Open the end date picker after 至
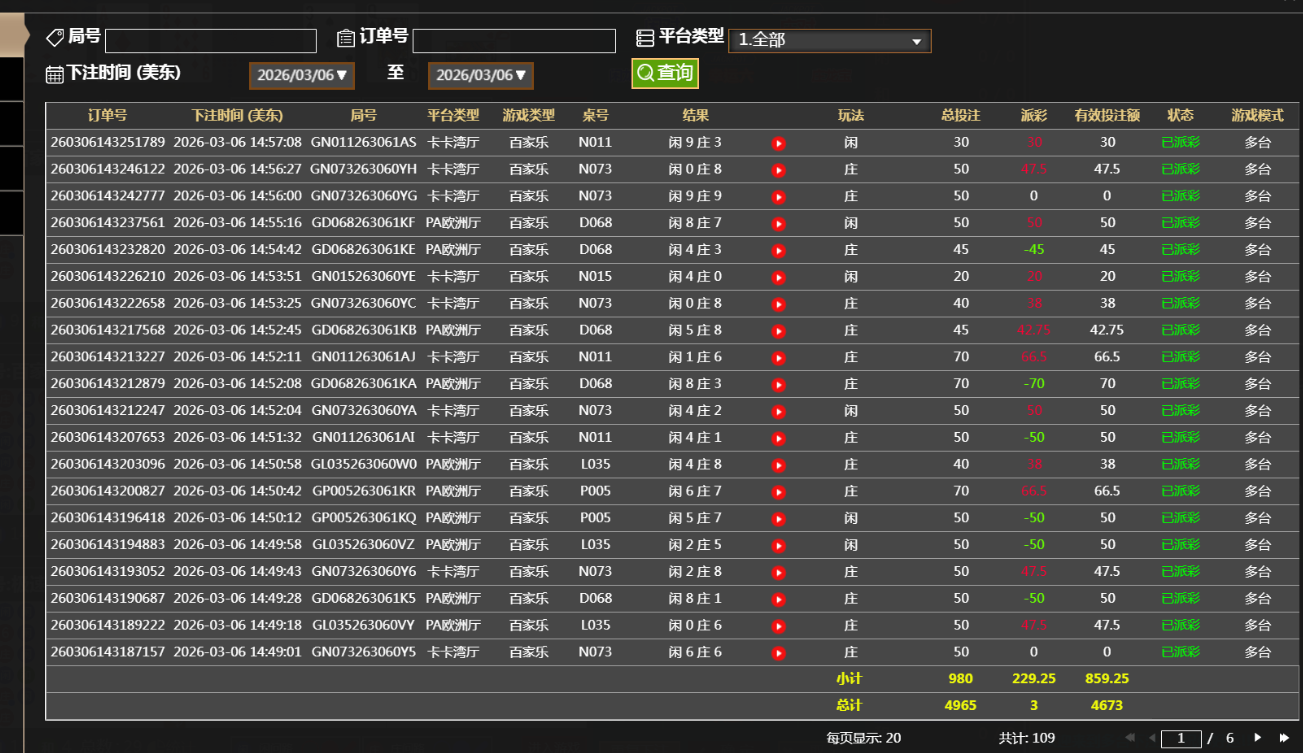This screenshot has height=753, width=1303. (x=480, y=76)
